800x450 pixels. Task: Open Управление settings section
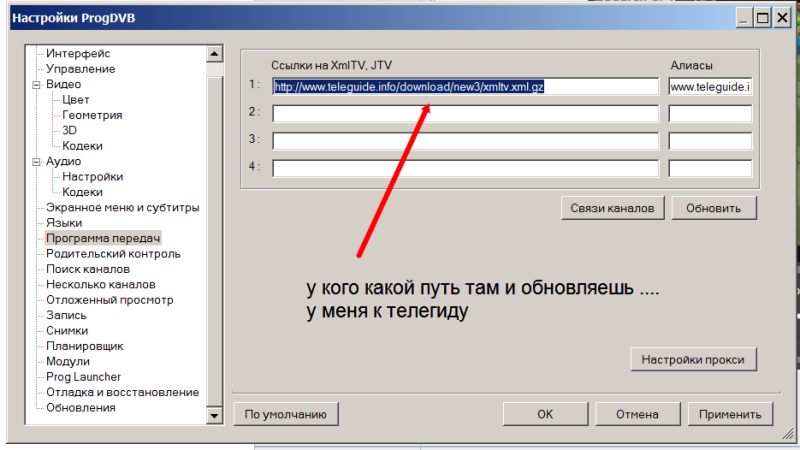point(80,69)
